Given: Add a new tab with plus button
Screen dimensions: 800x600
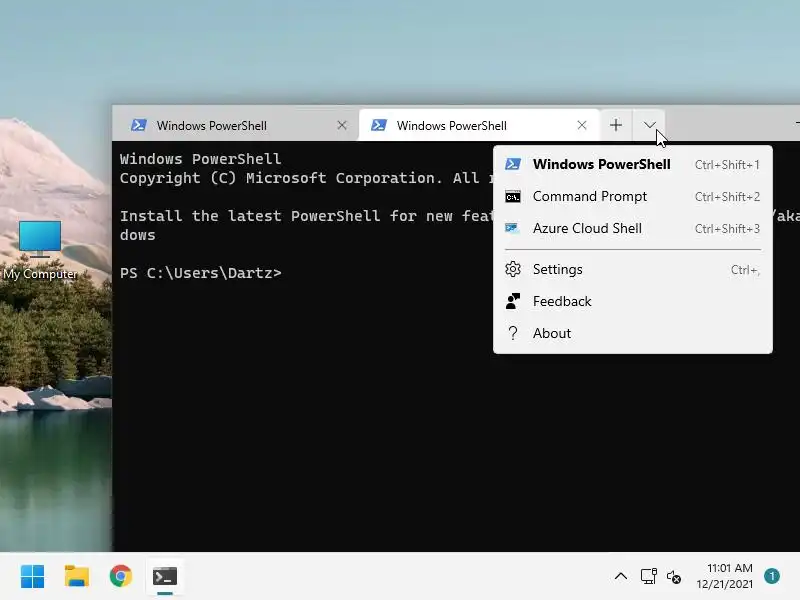Looking at the screenshot, I should pos(616,125).
